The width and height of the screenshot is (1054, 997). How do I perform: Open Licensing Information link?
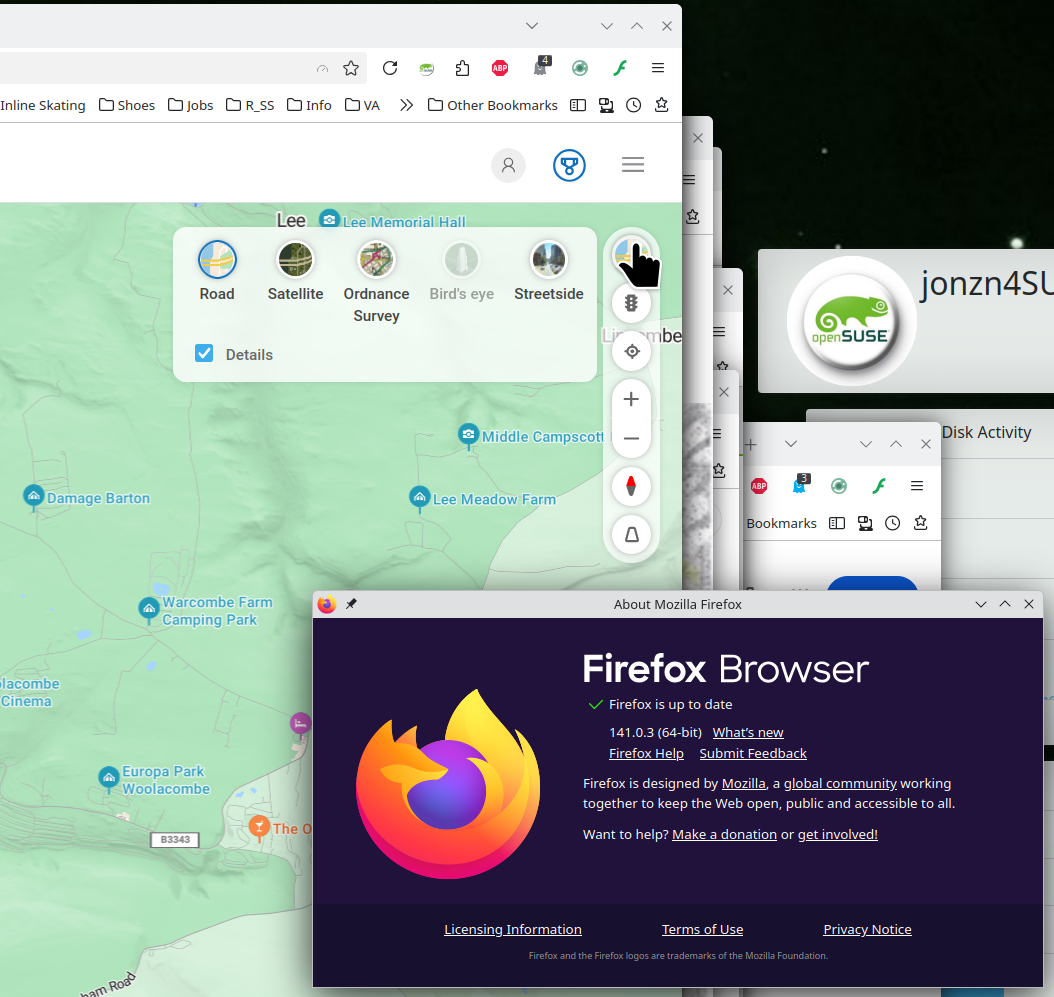(513, 929)
